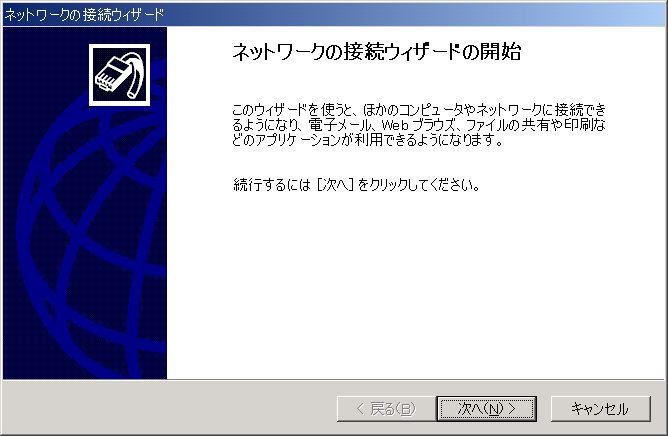Image resolution: width=668 pixels, height=436 pixels.
Task: Click the instruction text 続行するには
Action: pos(272,185)
